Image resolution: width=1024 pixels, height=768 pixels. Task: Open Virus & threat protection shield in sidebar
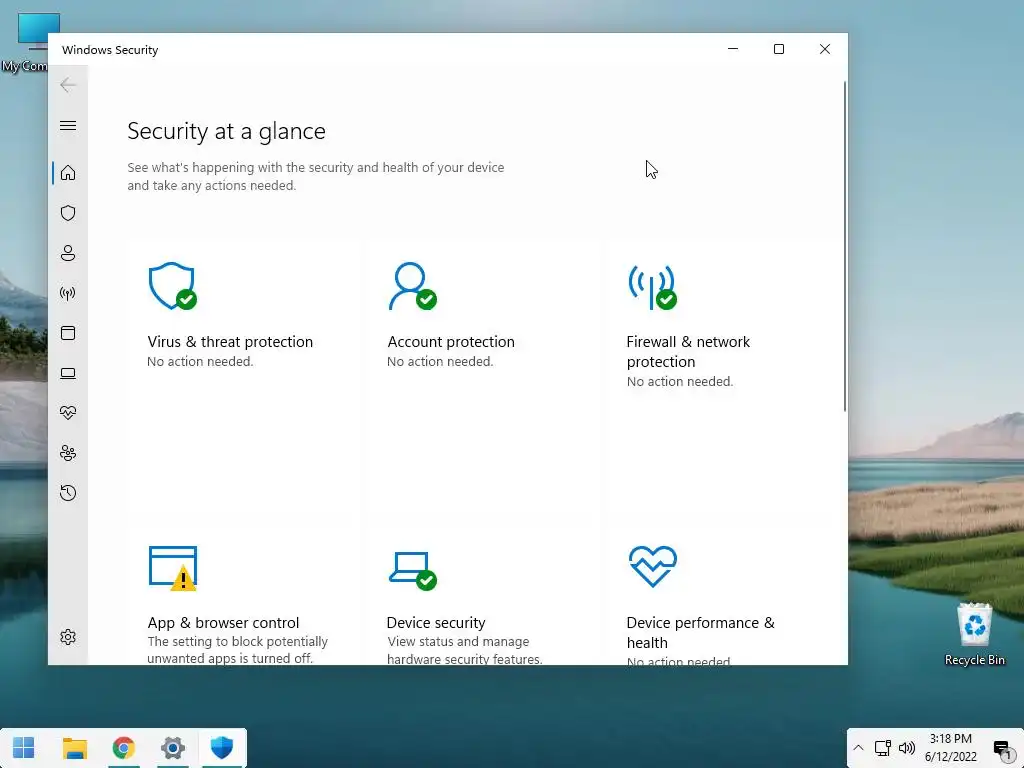click(x=68, y=213)
